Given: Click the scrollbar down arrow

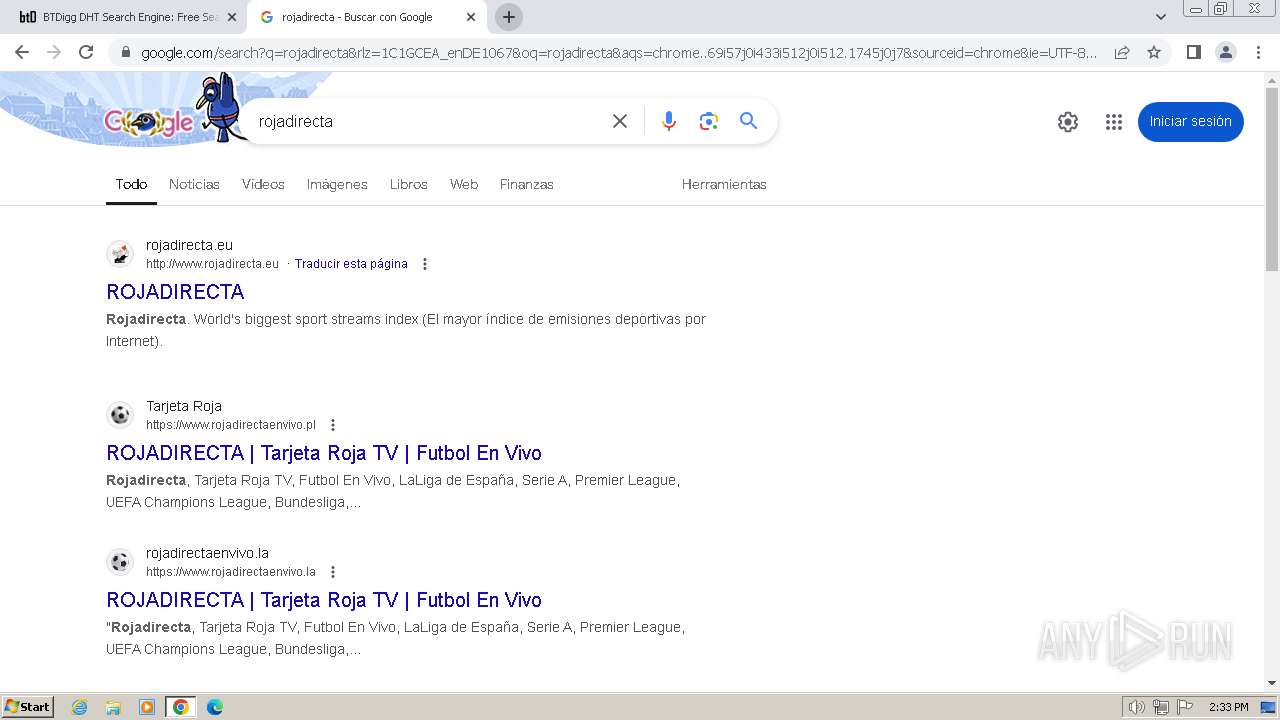Looking at the screenshot, I should tap(1272, 683).
